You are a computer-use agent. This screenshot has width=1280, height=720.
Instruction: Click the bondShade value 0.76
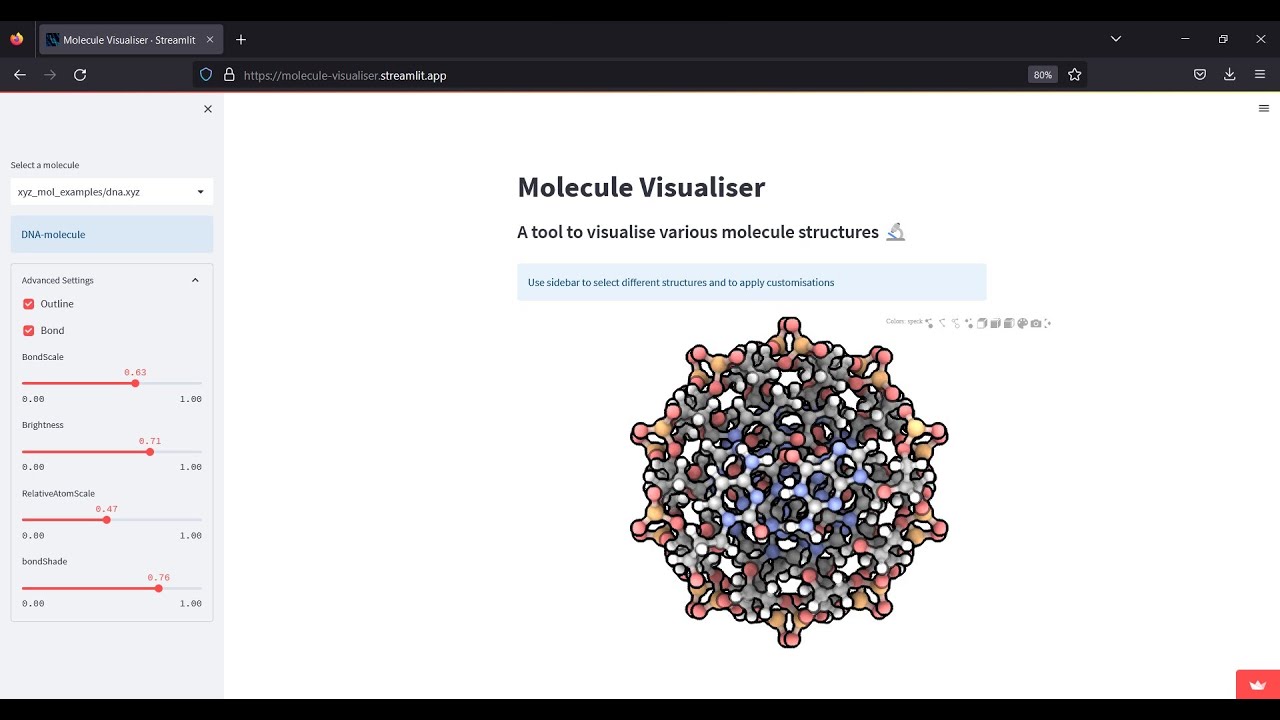(x=158, y=577)
